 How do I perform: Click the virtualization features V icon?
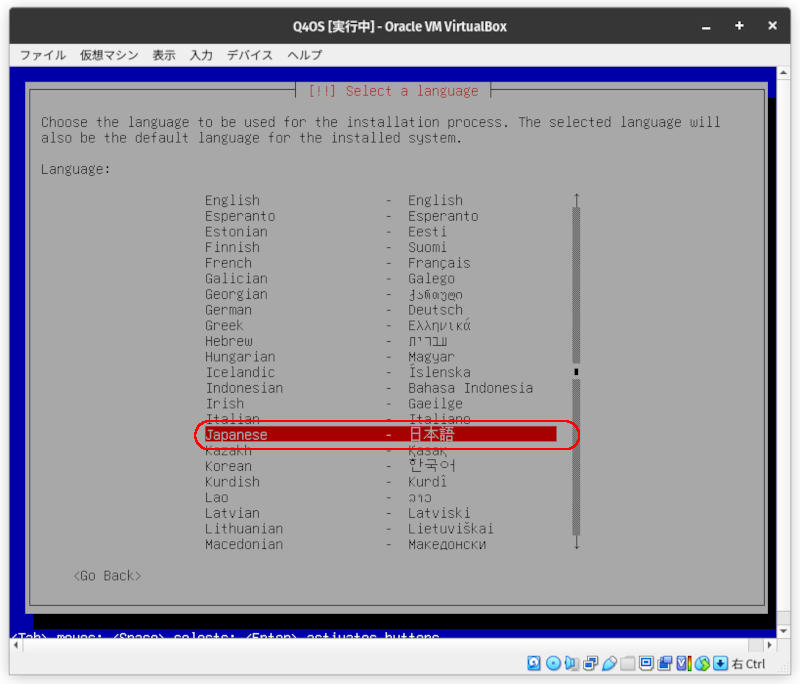click(x=684, y=663)
